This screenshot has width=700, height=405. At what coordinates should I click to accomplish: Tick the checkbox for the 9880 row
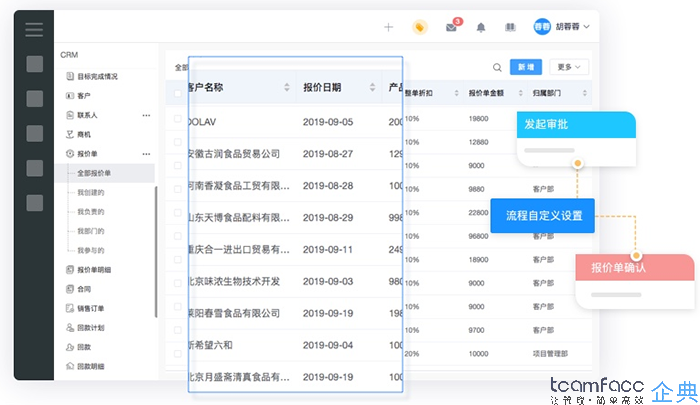[x=178, y=189]
